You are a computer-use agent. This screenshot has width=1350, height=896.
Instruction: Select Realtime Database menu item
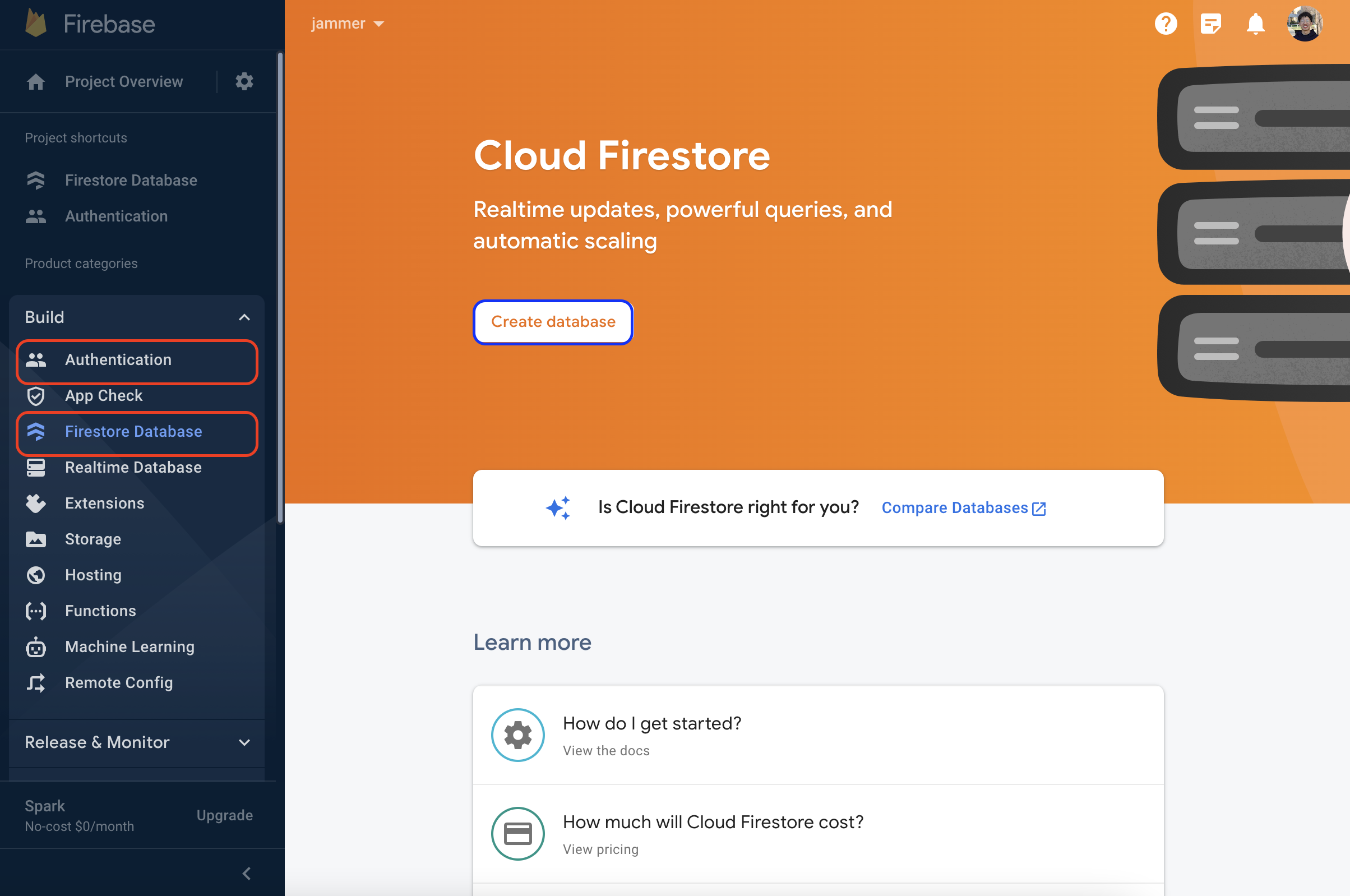click(137, 468)
